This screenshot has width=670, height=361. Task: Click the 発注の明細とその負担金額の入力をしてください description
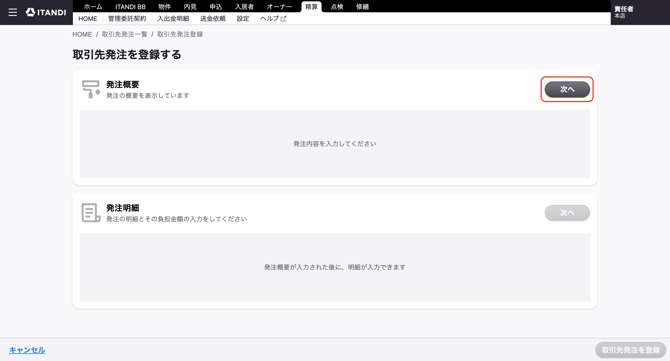tap(176, 219)
